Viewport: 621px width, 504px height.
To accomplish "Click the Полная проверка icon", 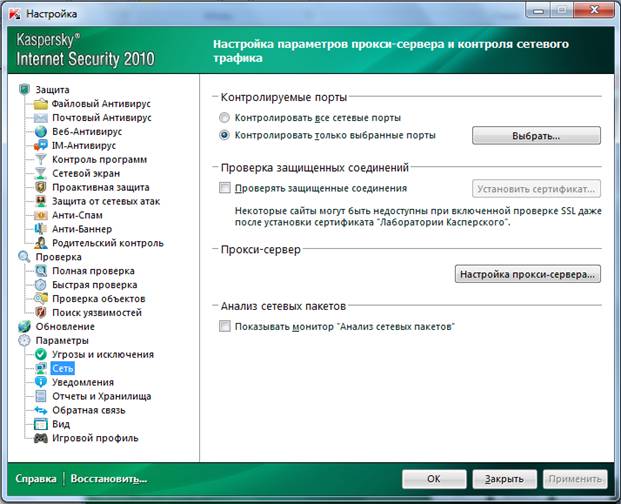I will pos(41,271).
